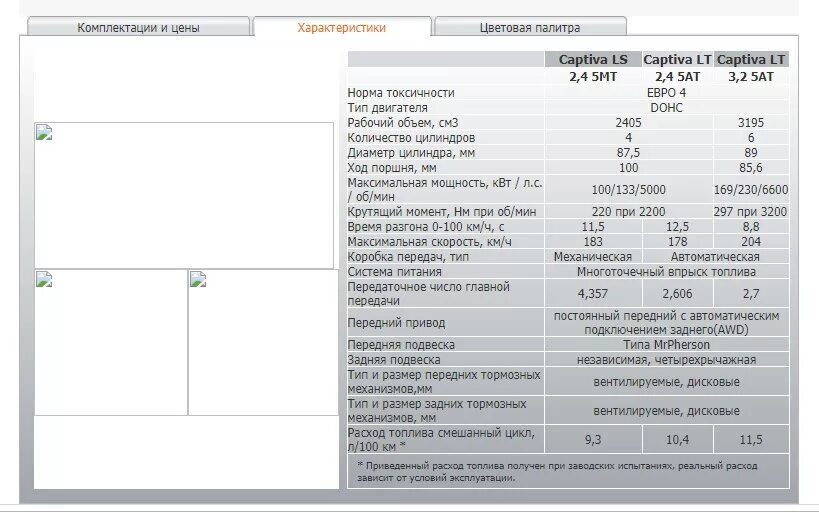Click the ЕВРО 4 value
The image size is (819, 517).
666,93
